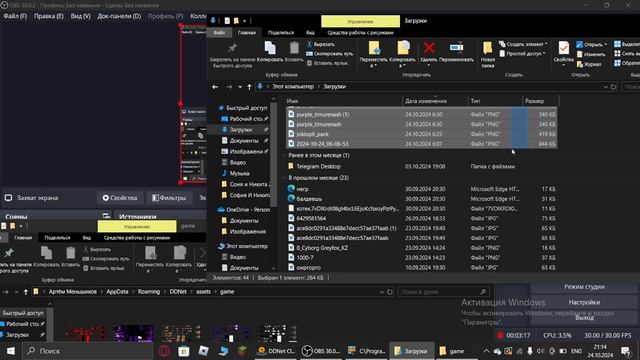Click large Копировать clipboard icon in Загрузки window

270,48
